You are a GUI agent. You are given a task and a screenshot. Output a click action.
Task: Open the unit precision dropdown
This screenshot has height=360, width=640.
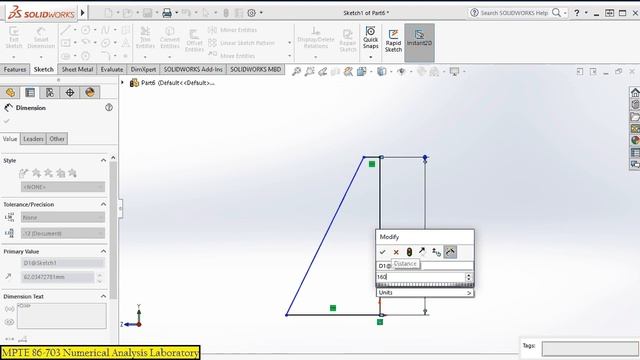pyautogui.click(x=63, y=233)
